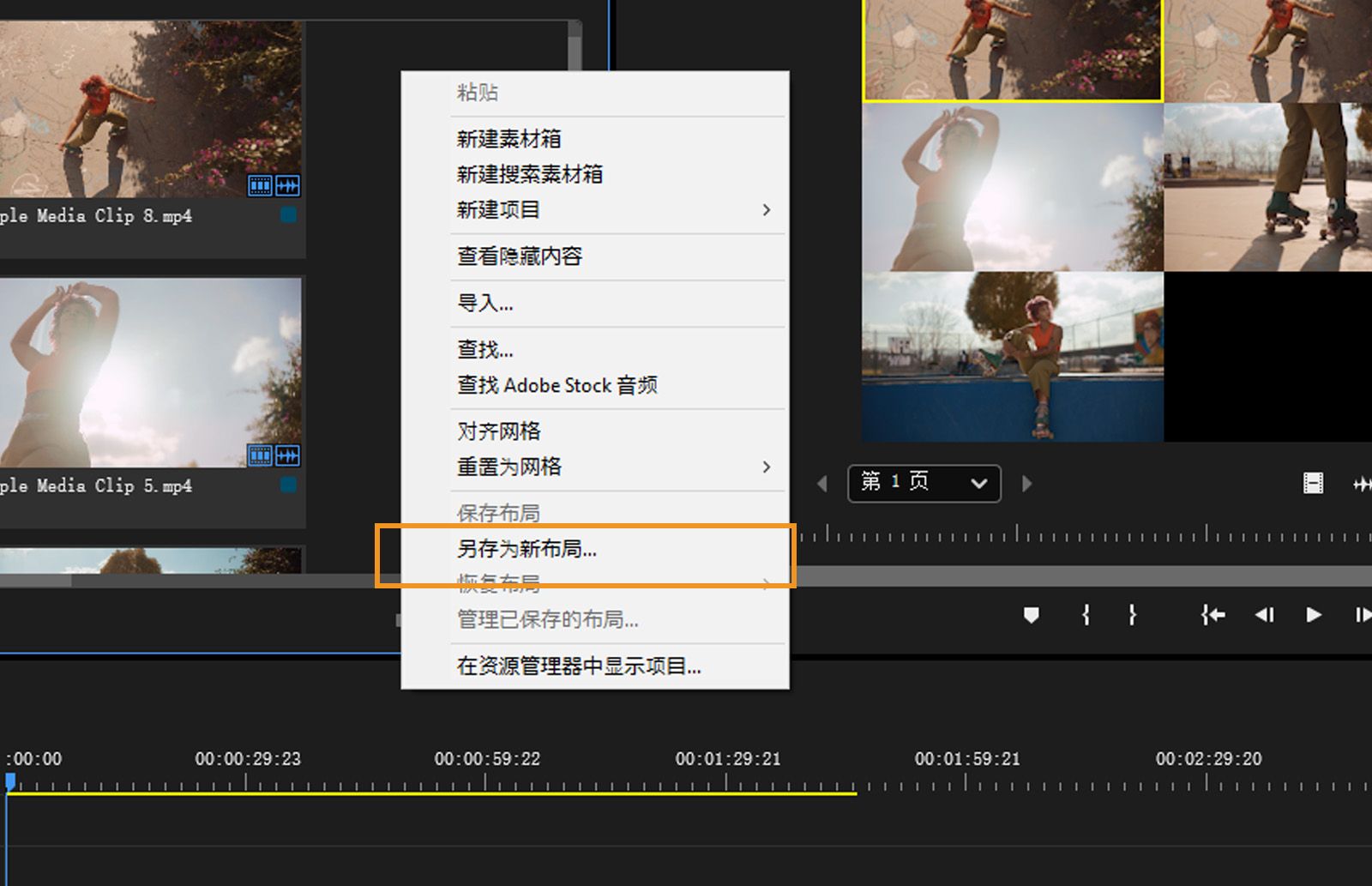
Task: Expand the 重置为网格 submenu
Action: click(767, 467)
